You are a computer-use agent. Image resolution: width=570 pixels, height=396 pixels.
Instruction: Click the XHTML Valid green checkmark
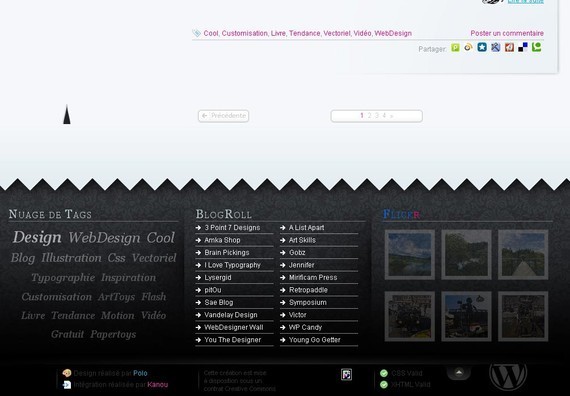pyautogui.click(x=384, y=385)
